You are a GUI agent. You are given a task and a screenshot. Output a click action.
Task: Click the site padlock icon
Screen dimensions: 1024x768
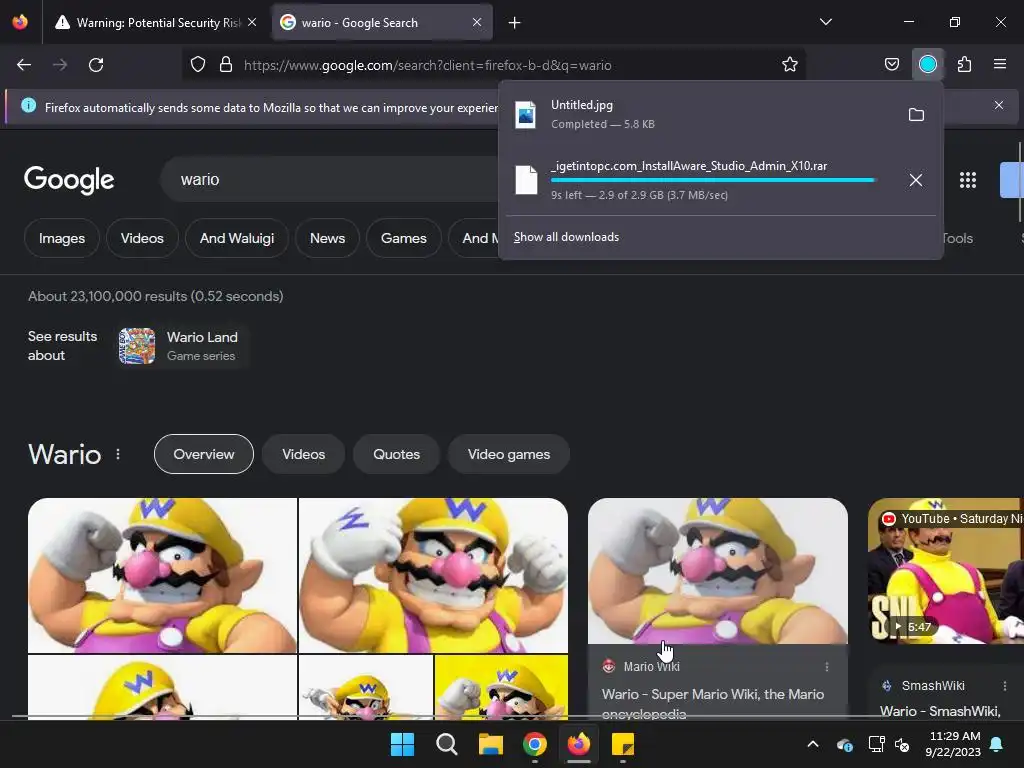pyautogui.click(x=226, y=65)
